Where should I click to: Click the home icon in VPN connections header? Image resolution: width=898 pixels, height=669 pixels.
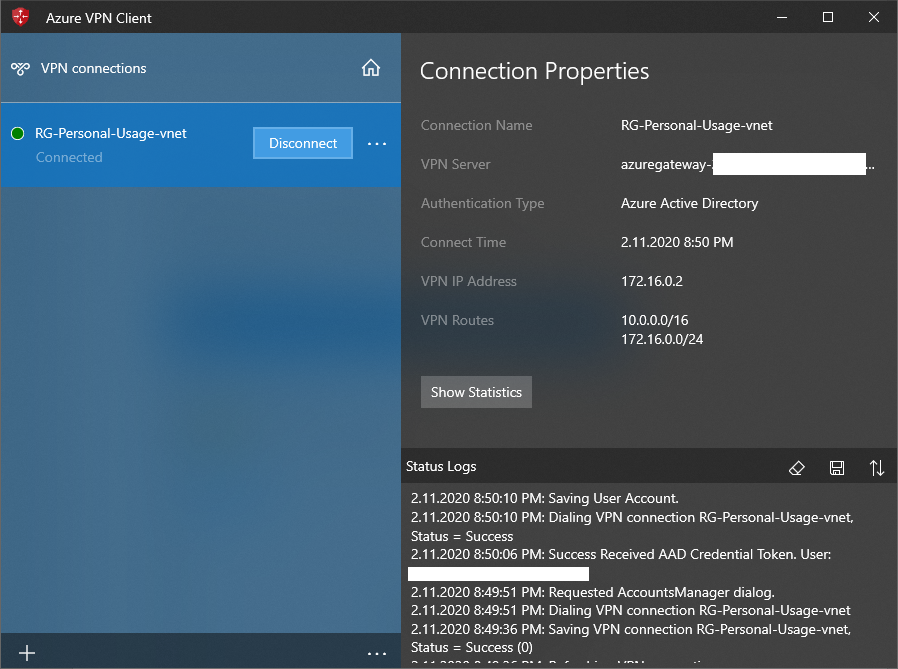[371, 68]
